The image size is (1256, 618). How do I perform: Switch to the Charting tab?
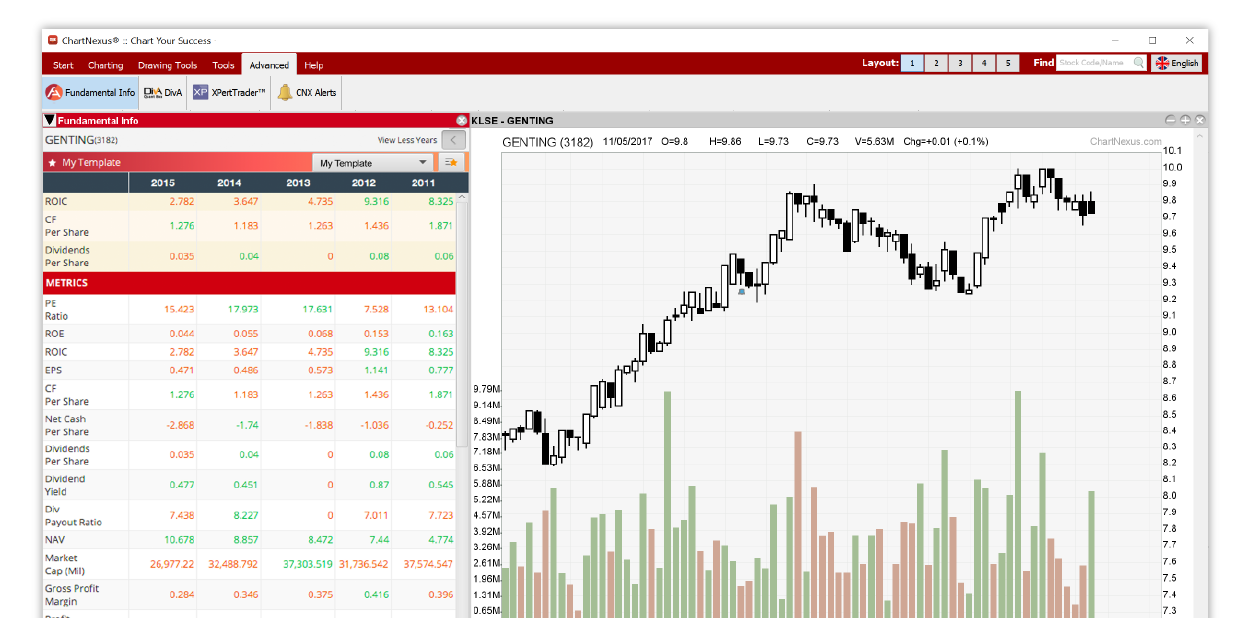[x=105, y=65]
